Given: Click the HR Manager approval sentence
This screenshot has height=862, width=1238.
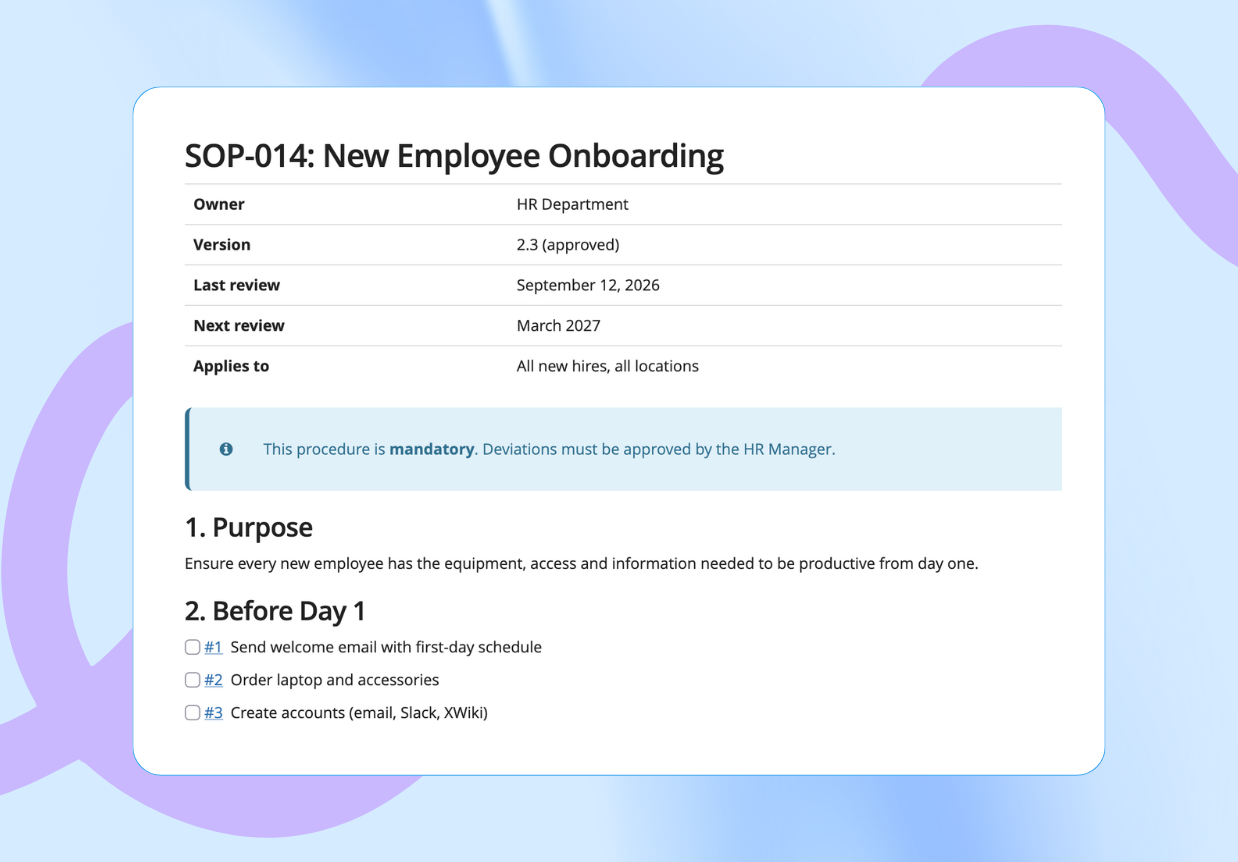Looking at the screenshot, I should [659, 449].
